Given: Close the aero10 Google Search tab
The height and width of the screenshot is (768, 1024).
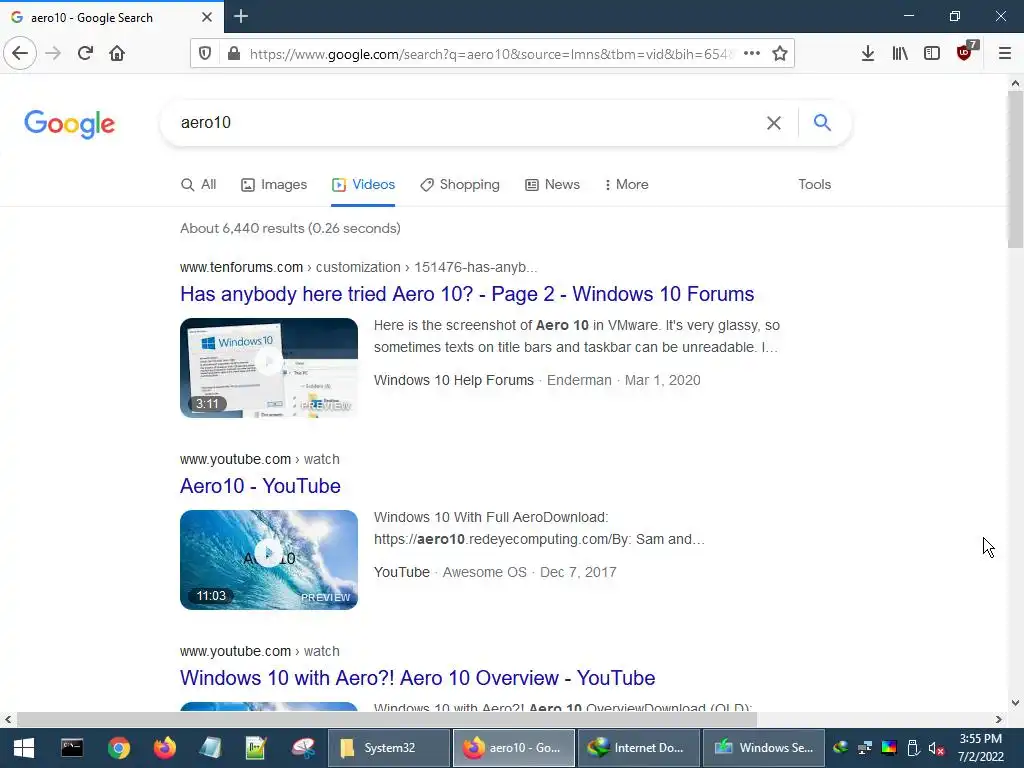Looking at the screenshot, I should pyautogui.click(x=207, y=17).
